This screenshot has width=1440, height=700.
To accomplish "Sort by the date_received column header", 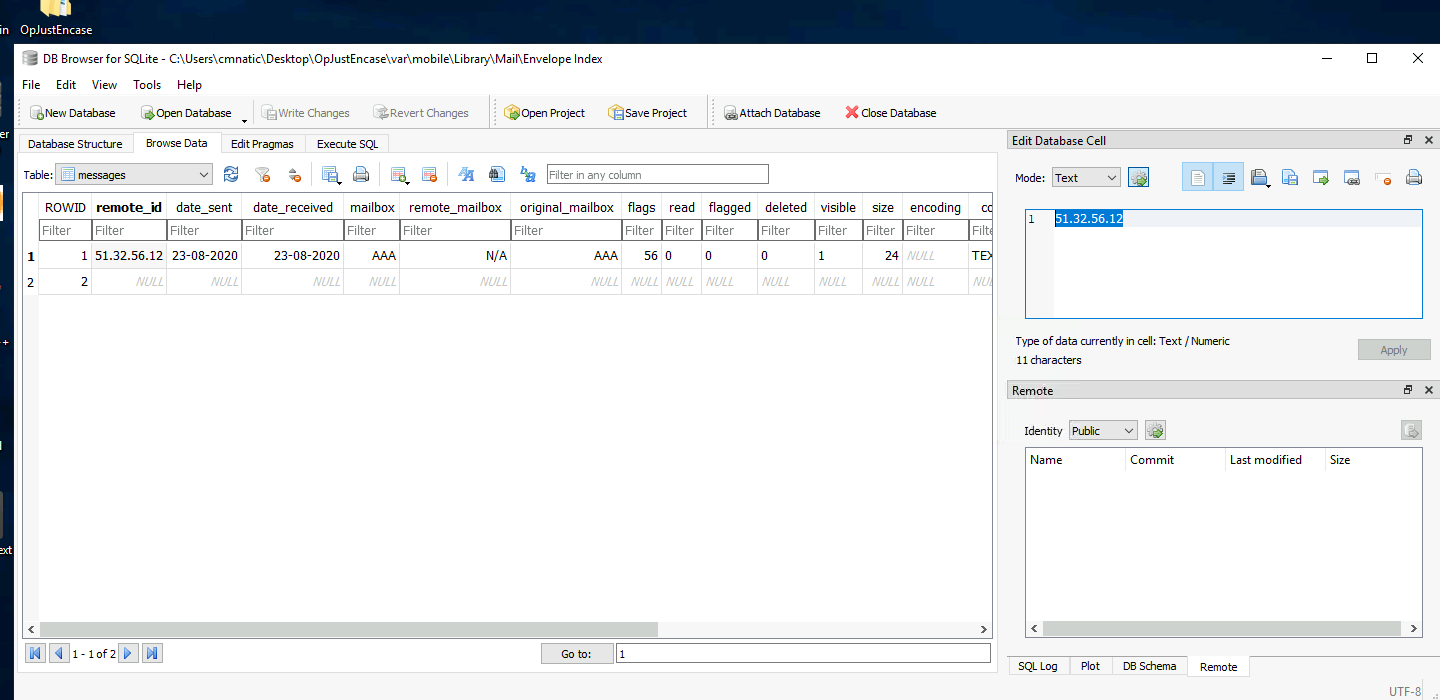I will (x=293, y=208).
